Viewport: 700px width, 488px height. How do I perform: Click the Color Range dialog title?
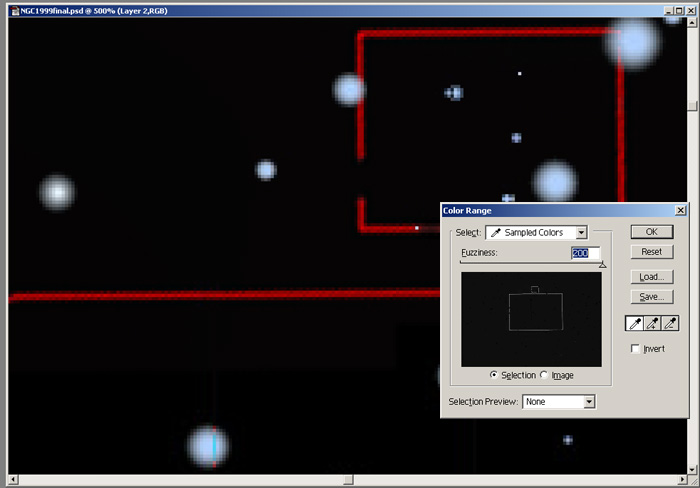[467, 210]
